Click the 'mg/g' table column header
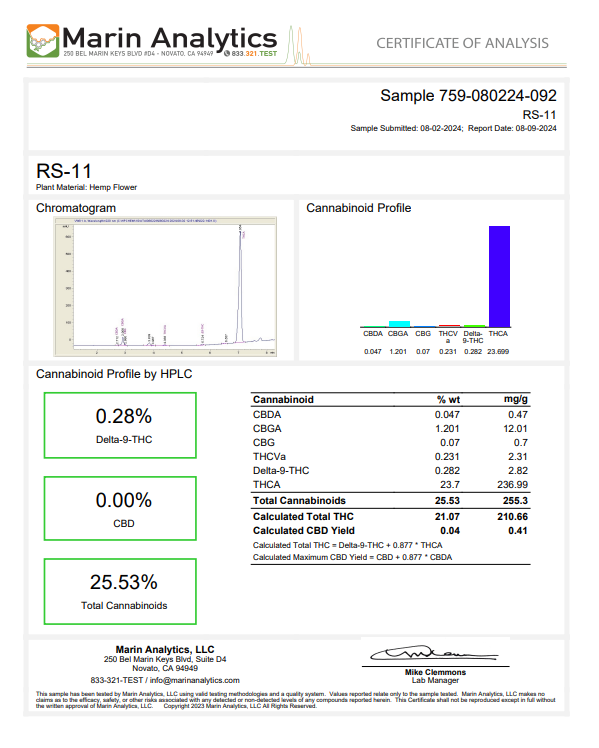The height and width of the screenshot is (748, 599). (x=516, y=399)
